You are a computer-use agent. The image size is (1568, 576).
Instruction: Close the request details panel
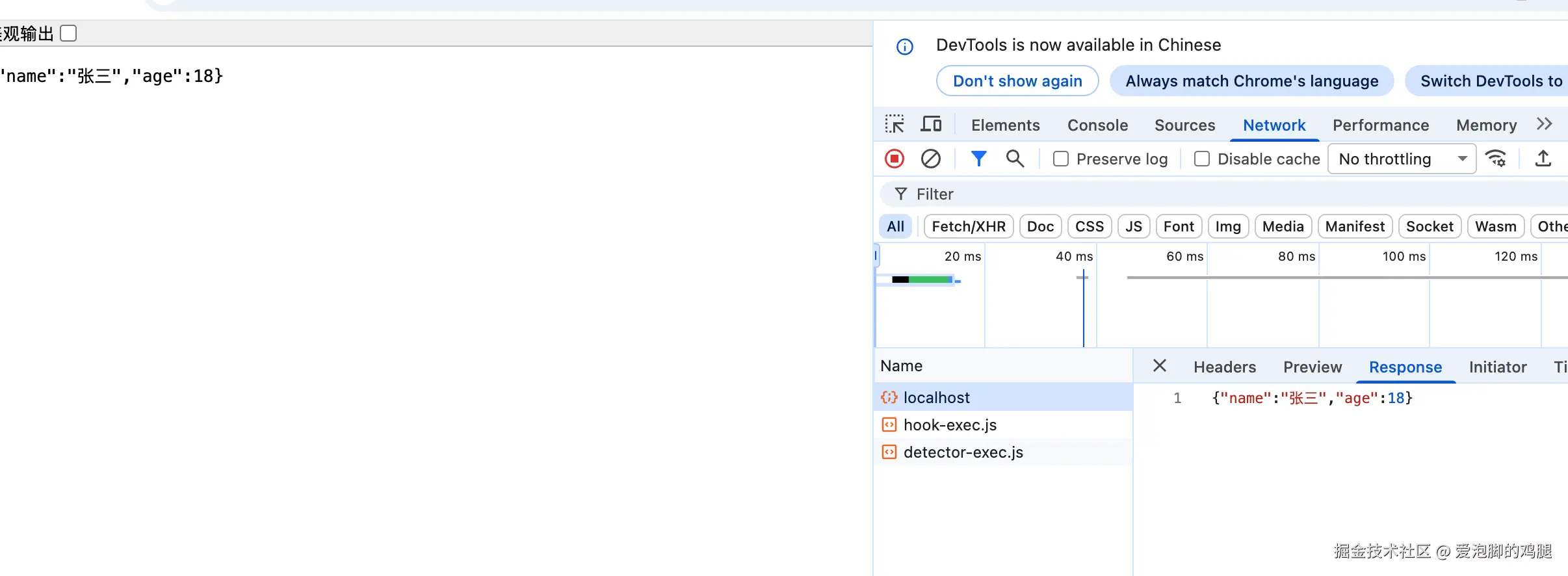pos(1159,366)
